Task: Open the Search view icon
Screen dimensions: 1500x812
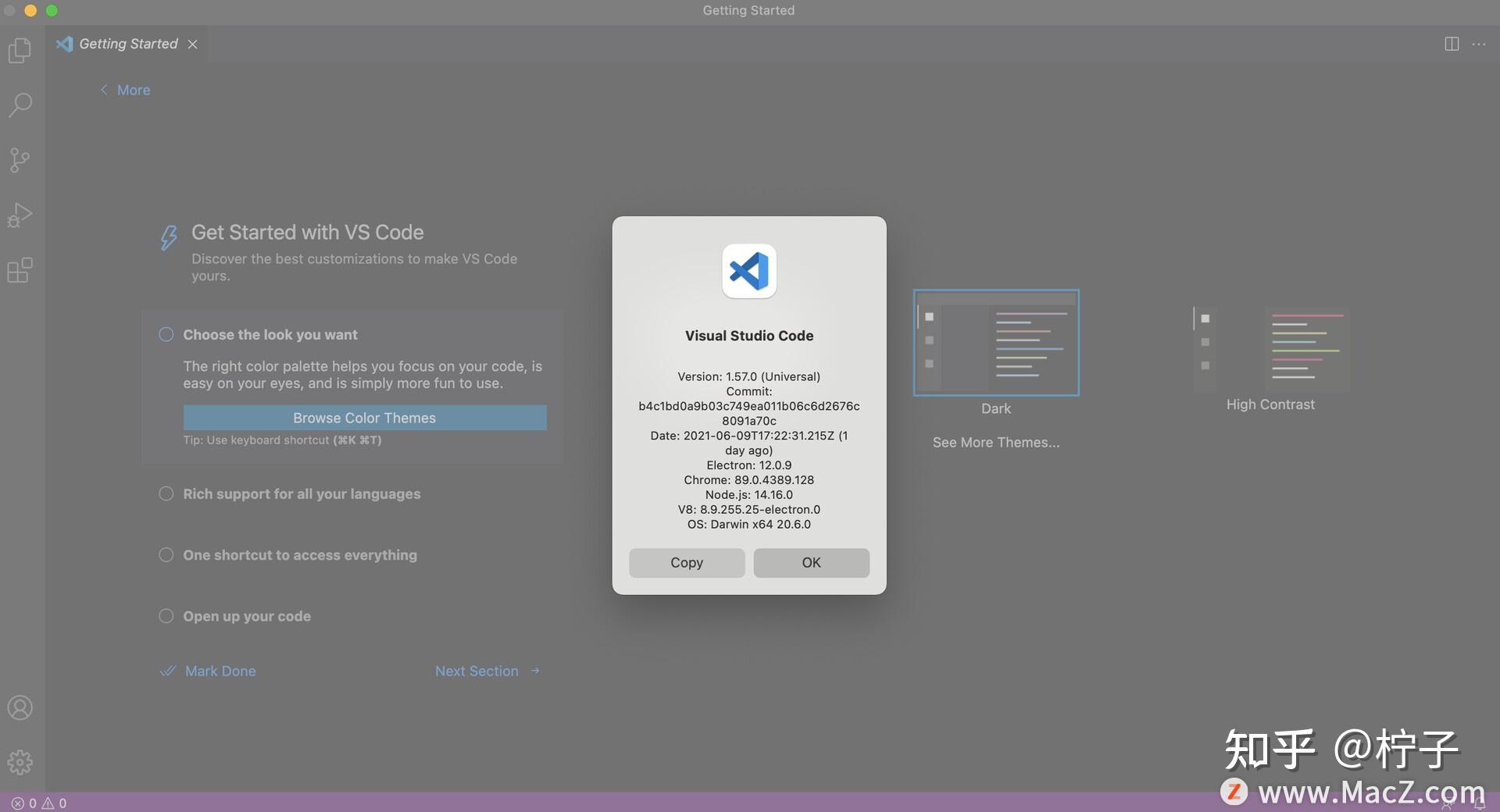Action: (x=20, y=105)
